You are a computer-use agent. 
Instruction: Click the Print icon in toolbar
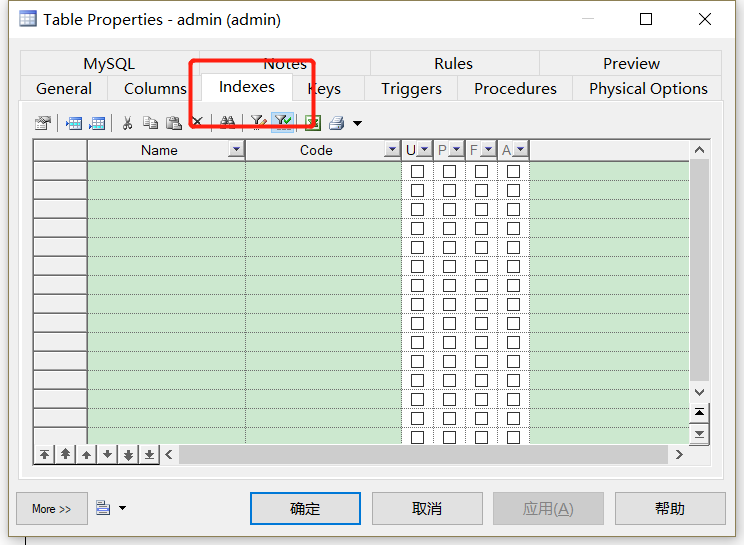336,123
